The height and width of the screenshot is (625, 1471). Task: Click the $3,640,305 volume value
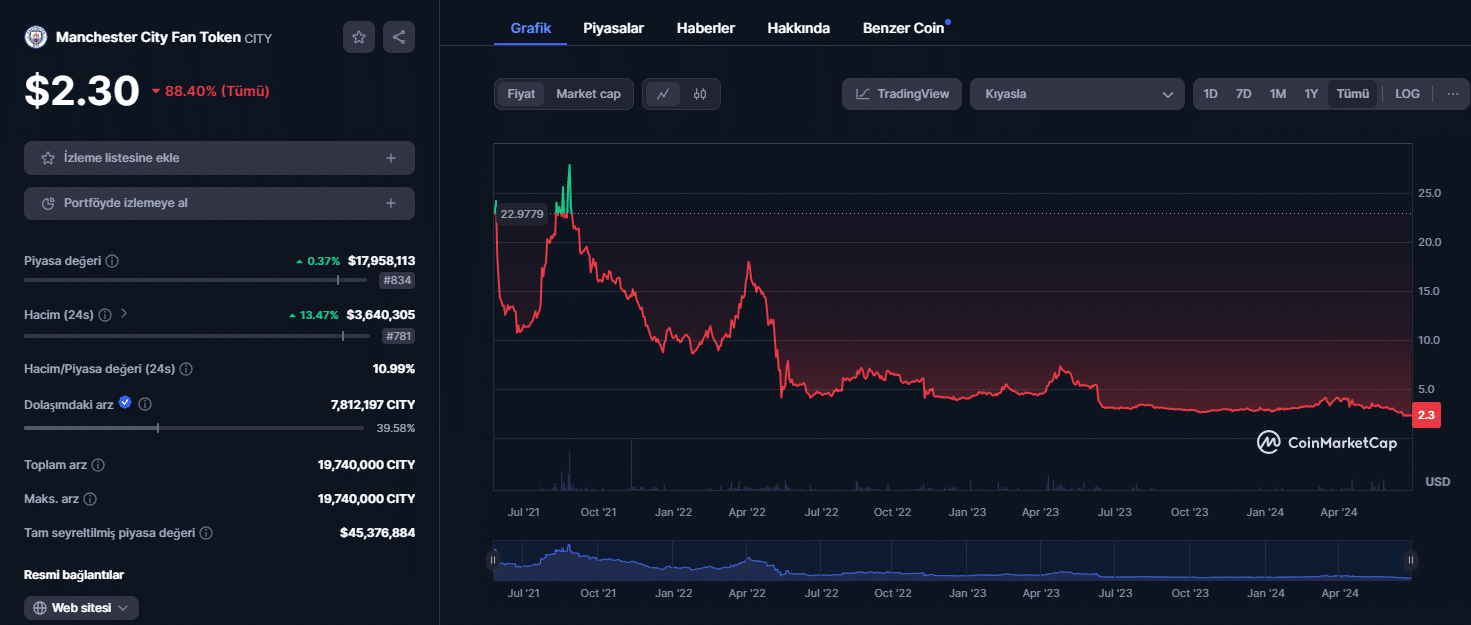(x=380, y=314)
